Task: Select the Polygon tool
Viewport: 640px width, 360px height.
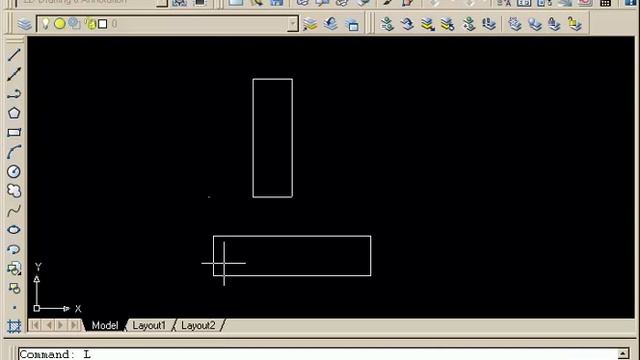Action: tap(14, 113)
